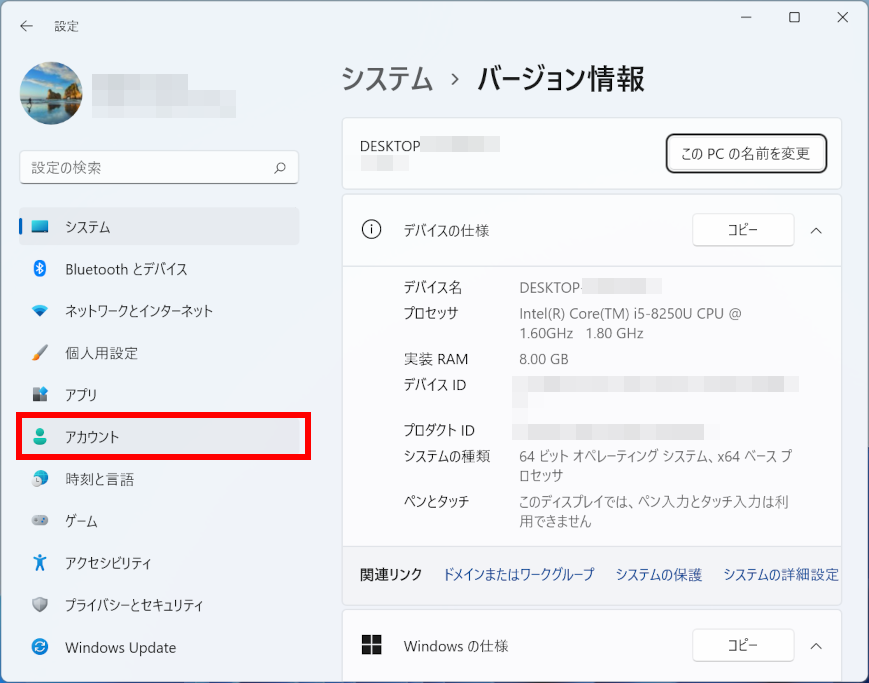Click the Windows logo icon beside Windows の仕様
The width and height of the screenshot is (869, 683).
(x=371, y=645)
